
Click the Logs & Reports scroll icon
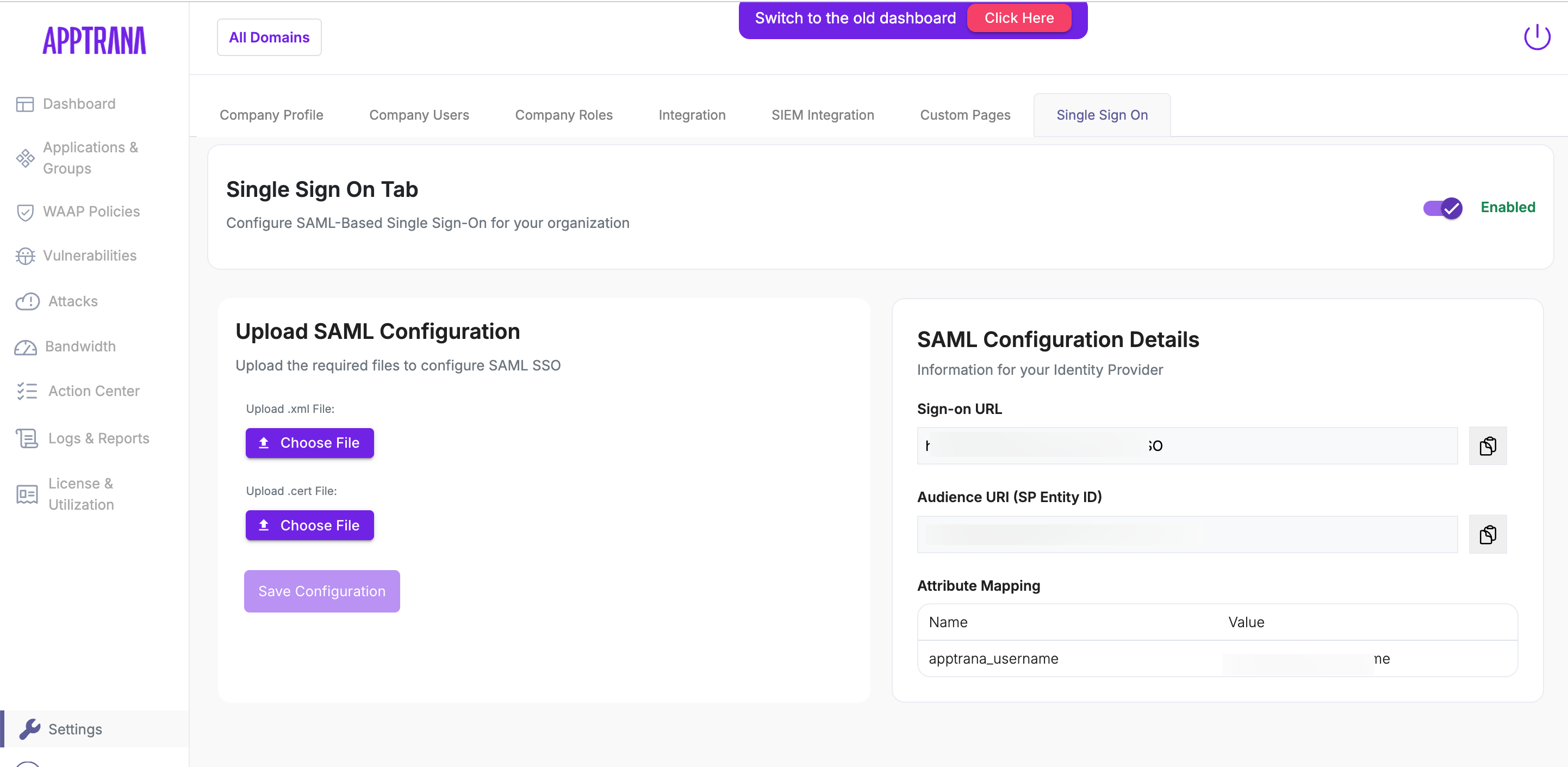[27, 438]
